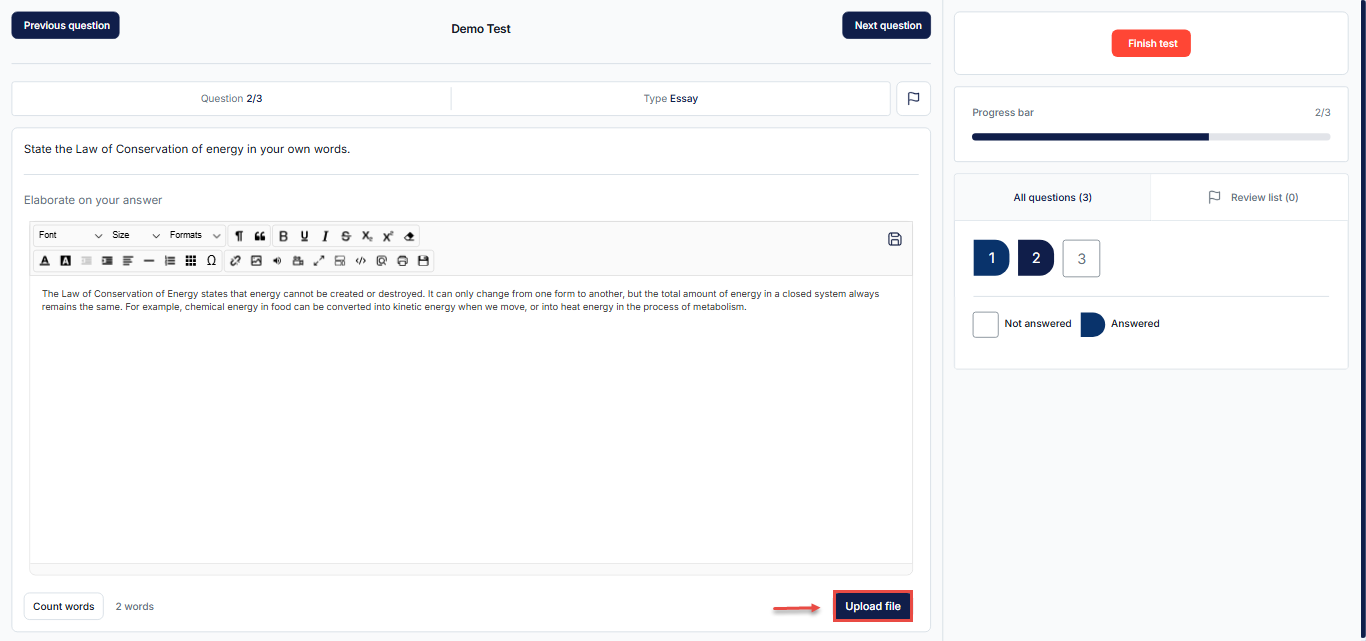1366x641 pixels.
Task: Apply superscript formatting
Action: (x=388, y=236)
